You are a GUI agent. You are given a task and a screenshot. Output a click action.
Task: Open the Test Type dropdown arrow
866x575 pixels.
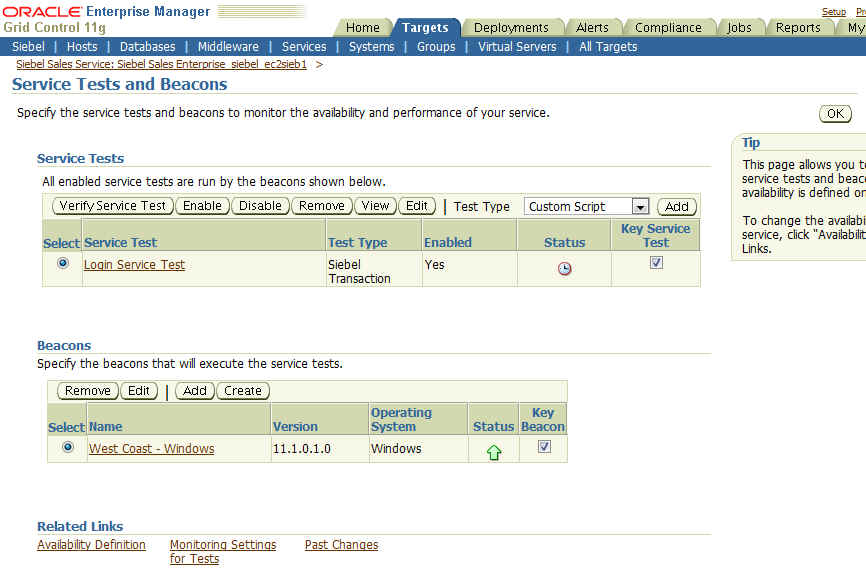click(640, 207)
